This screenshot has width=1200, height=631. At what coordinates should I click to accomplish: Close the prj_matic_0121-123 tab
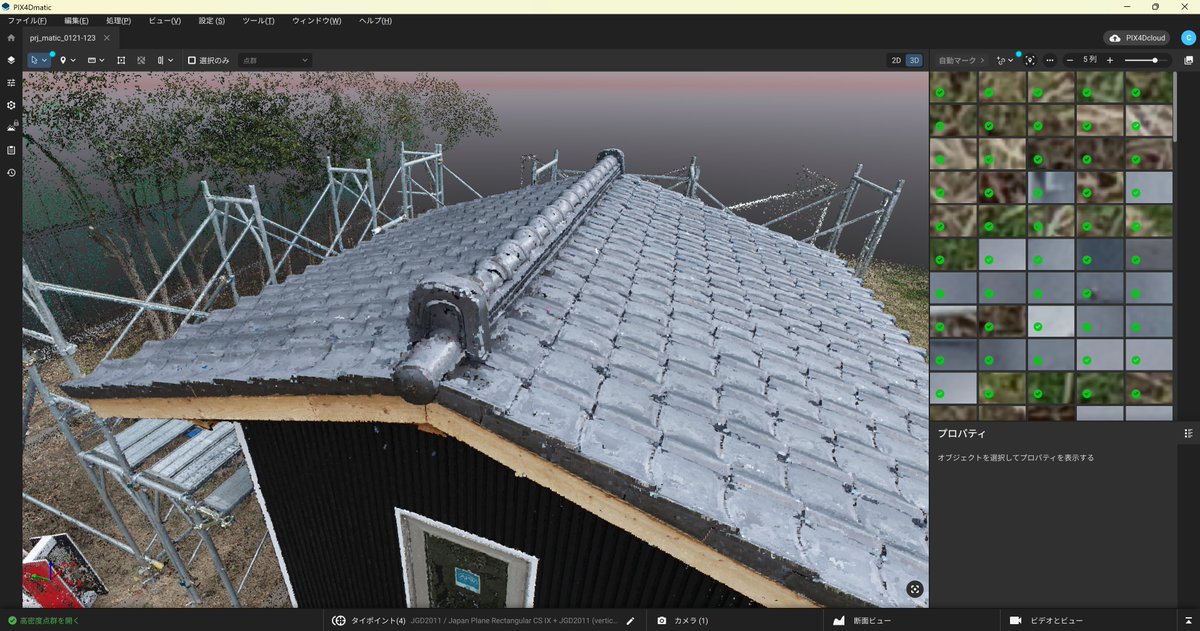[x=107, y=38]
